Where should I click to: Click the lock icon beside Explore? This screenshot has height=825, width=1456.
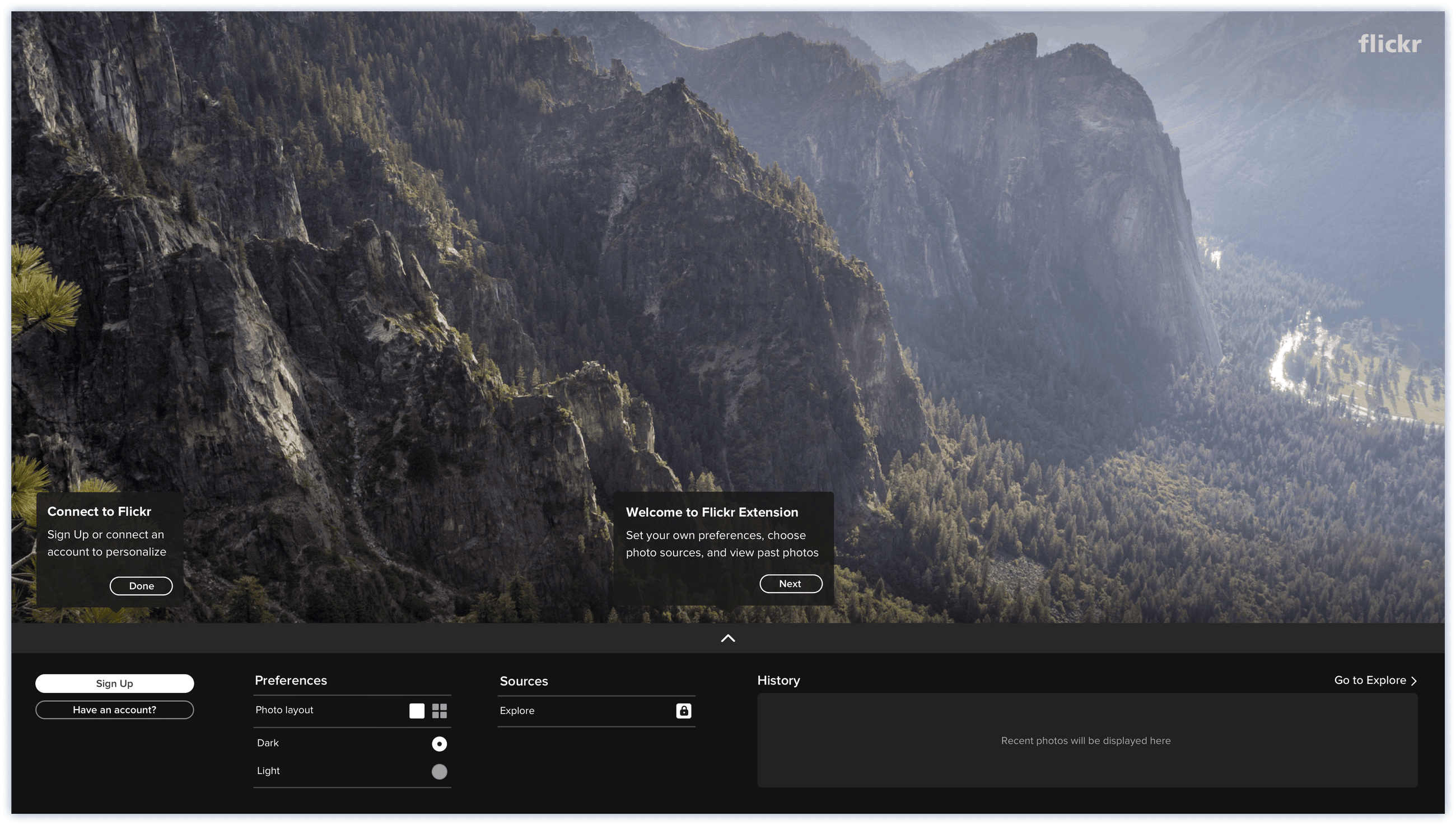coord(683,711)
